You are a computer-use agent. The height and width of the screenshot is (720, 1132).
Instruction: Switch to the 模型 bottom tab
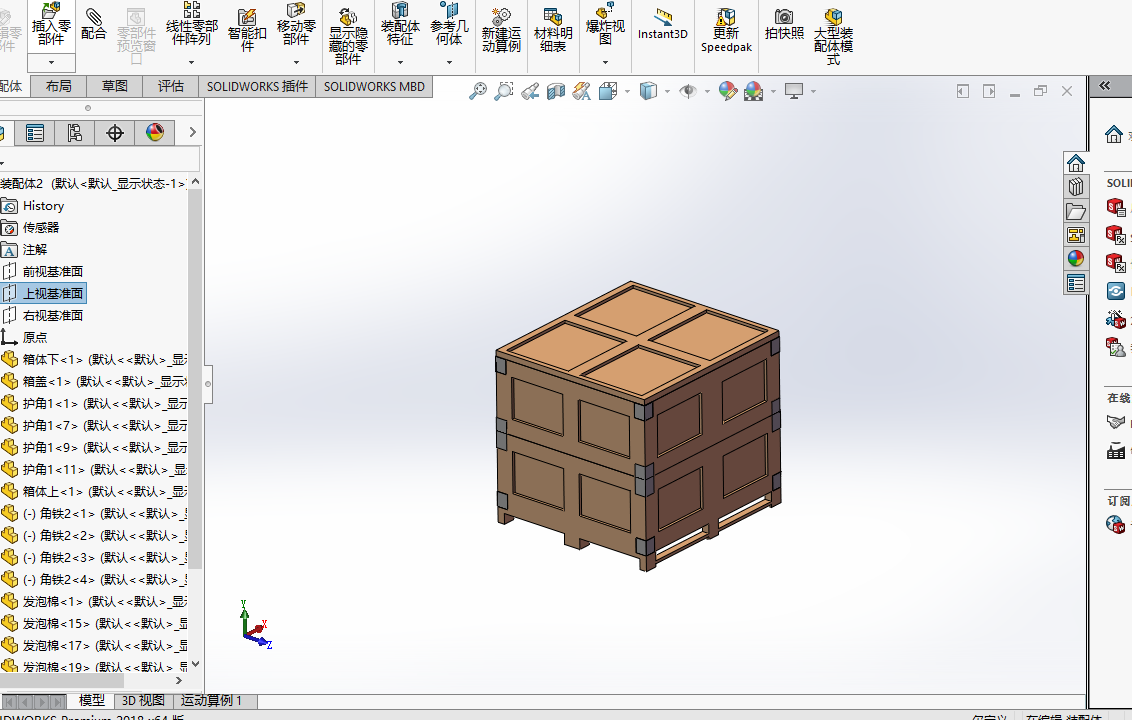[x=92, y=701]
